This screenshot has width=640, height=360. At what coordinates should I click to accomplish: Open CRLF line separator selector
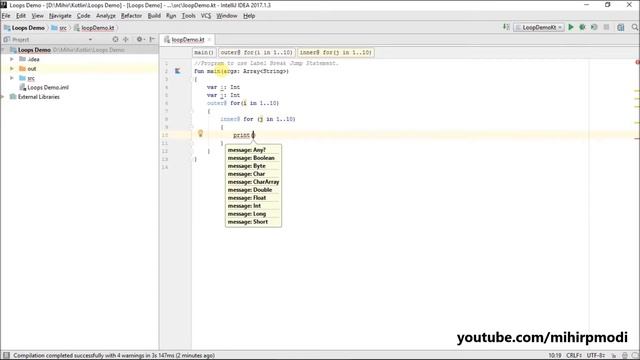[x=574, y=356]
